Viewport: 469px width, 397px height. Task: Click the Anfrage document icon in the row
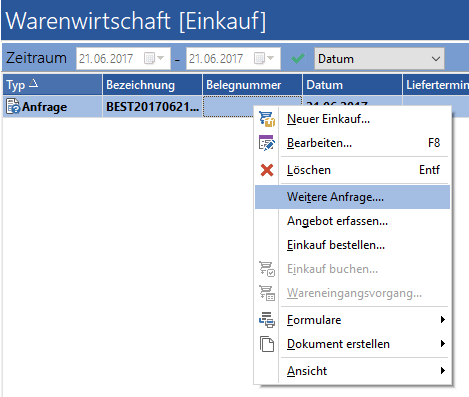pos(13,107)
